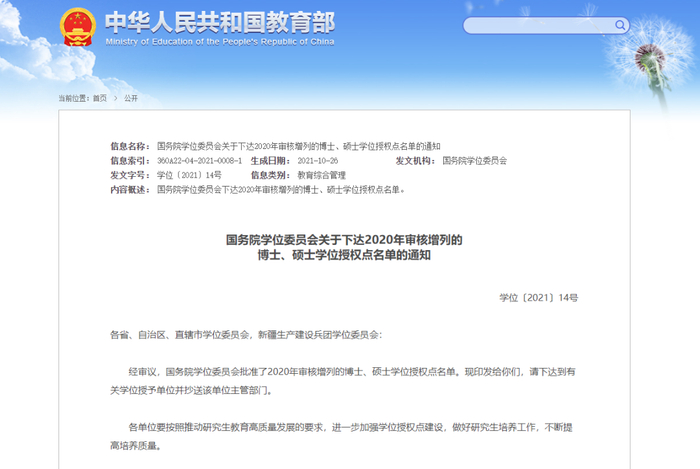Click the Ministry of Education English subtitle
The height and width of the screenshot is (469, 700).
tap(220, 42)
